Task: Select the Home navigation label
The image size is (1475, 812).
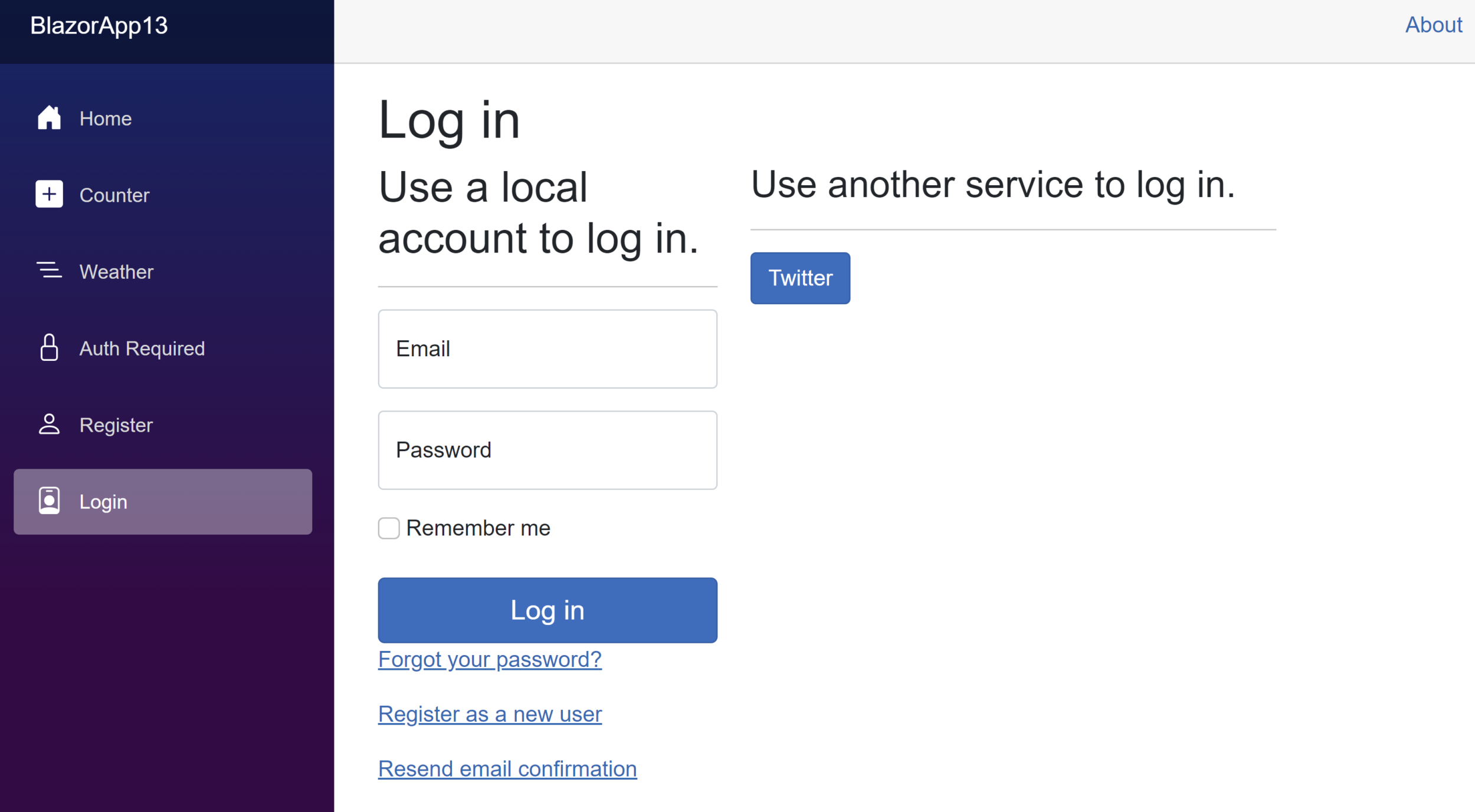Action: 106,119
